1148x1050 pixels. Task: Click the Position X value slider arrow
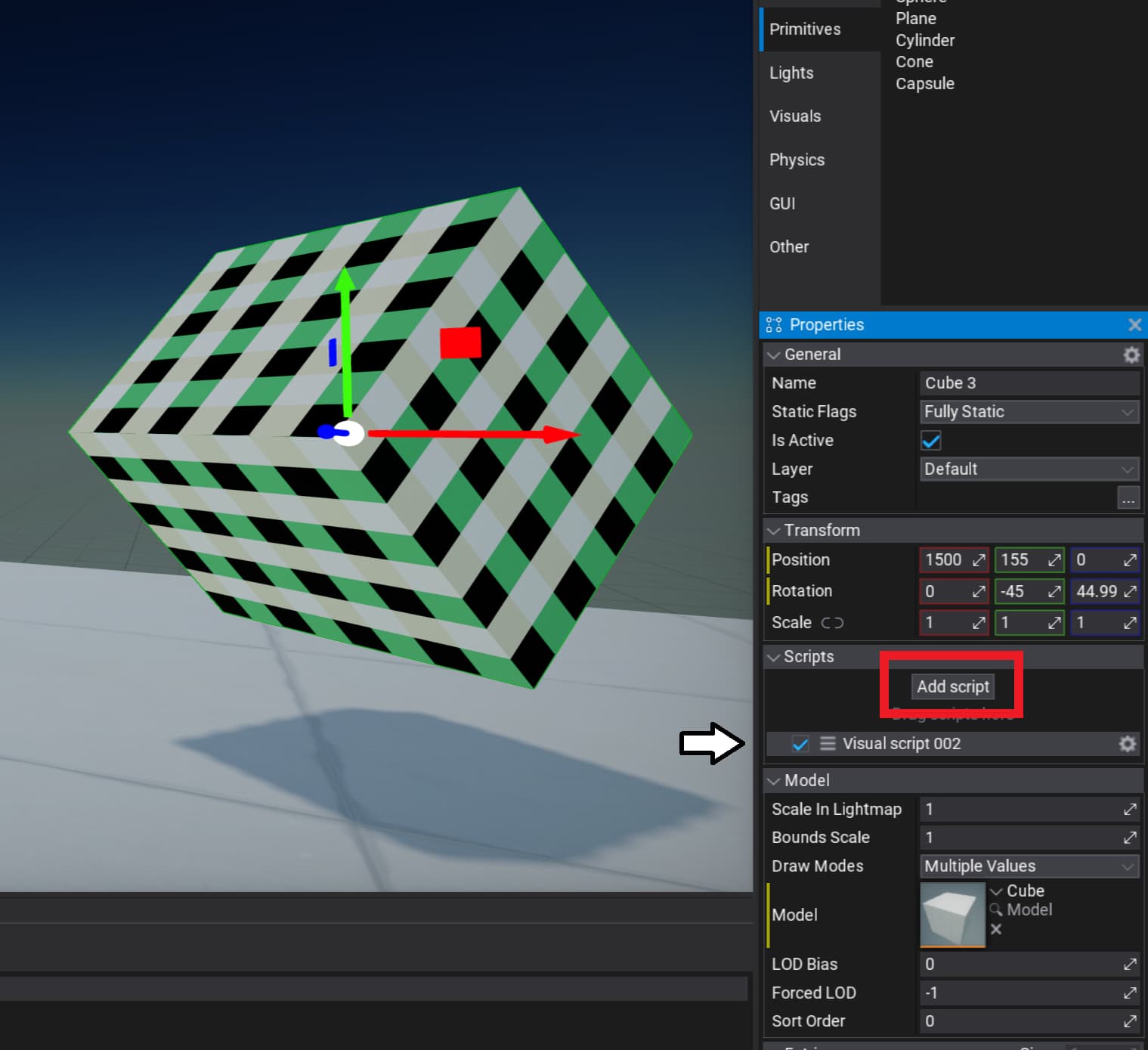(x=979, y=560)
